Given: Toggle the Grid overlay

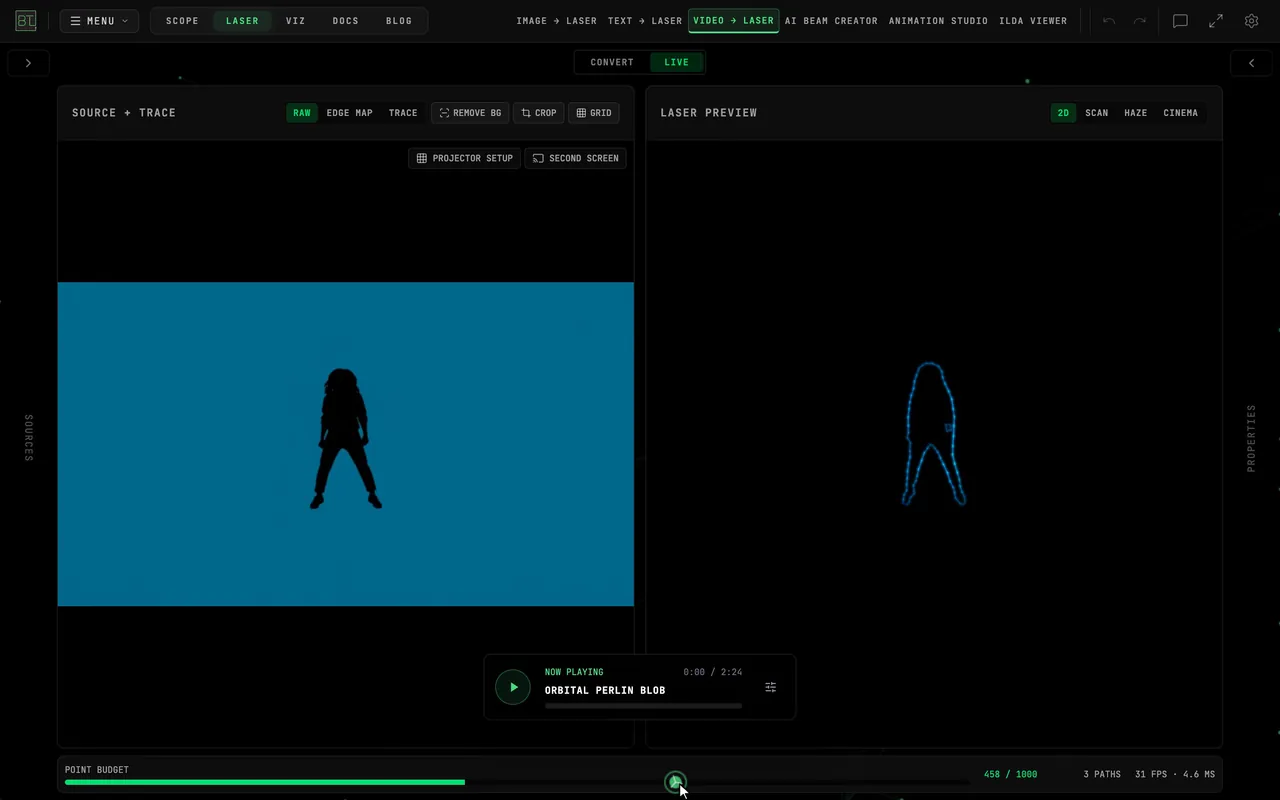Looking at the screenshot, I should point(594,113).
